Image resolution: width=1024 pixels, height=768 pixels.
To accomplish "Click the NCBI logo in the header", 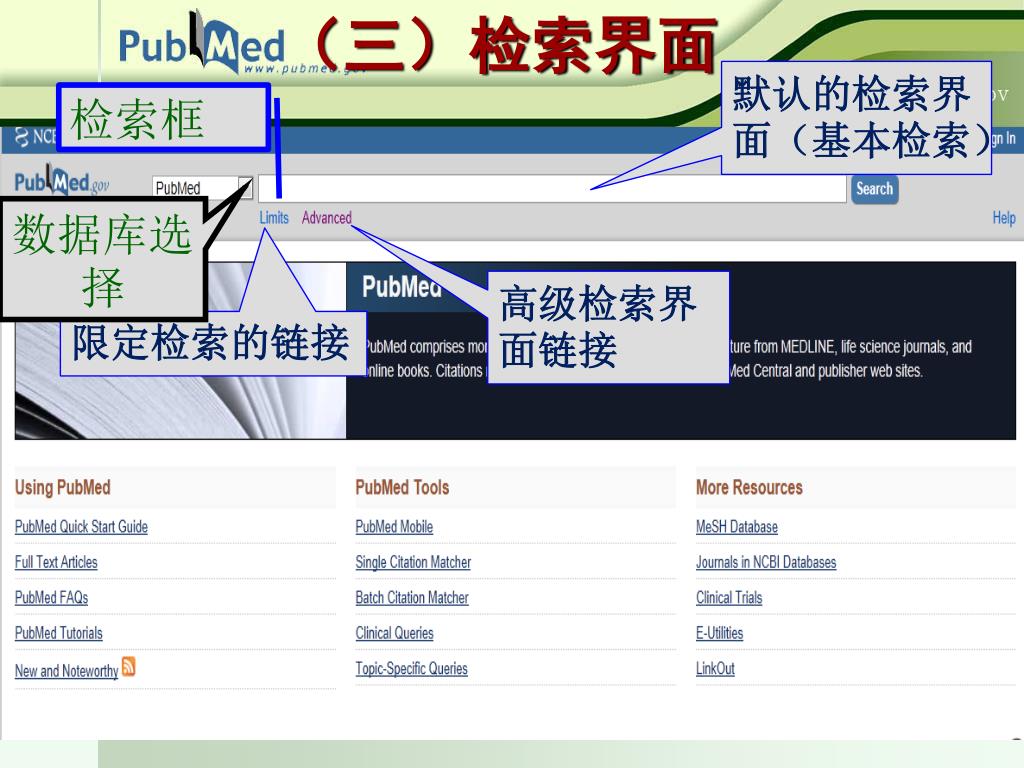I will click(35, 137).
